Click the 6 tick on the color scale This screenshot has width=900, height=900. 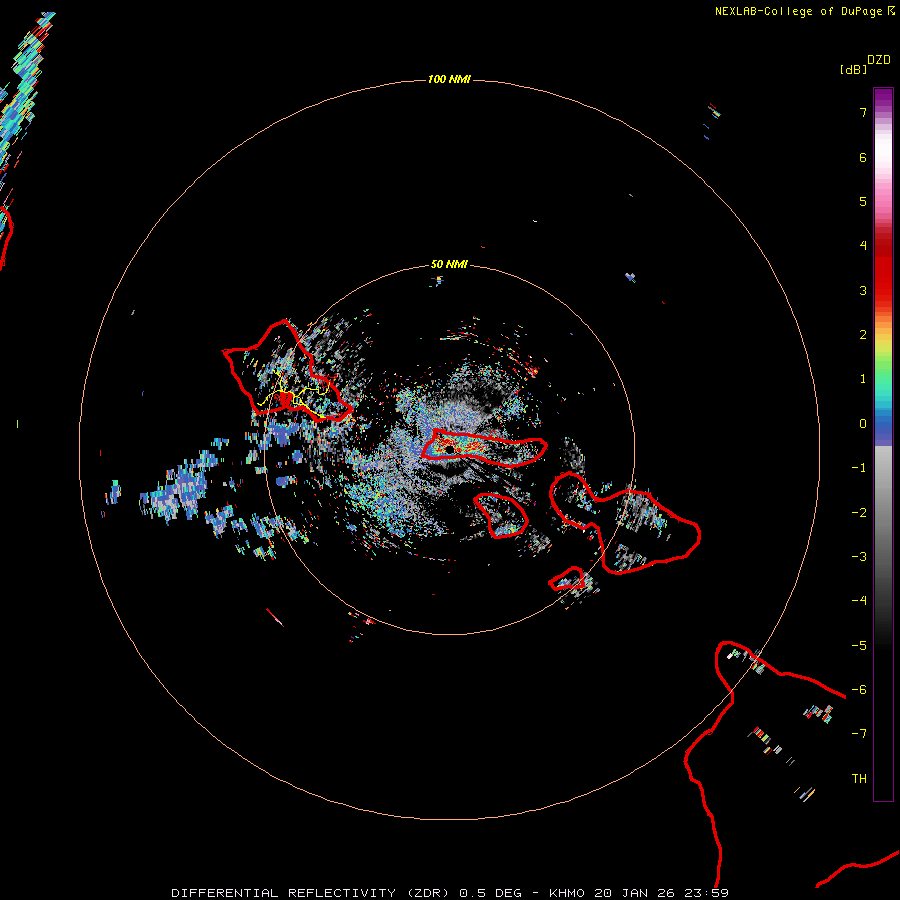pos(863,157)
